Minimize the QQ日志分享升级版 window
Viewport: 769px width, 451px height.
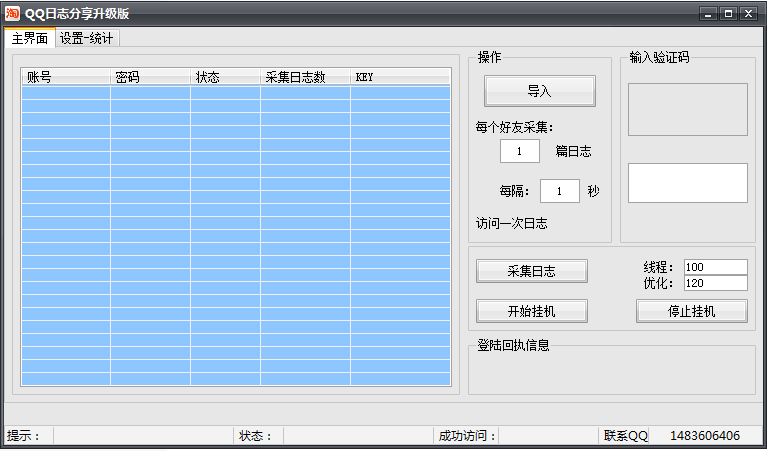708,14
